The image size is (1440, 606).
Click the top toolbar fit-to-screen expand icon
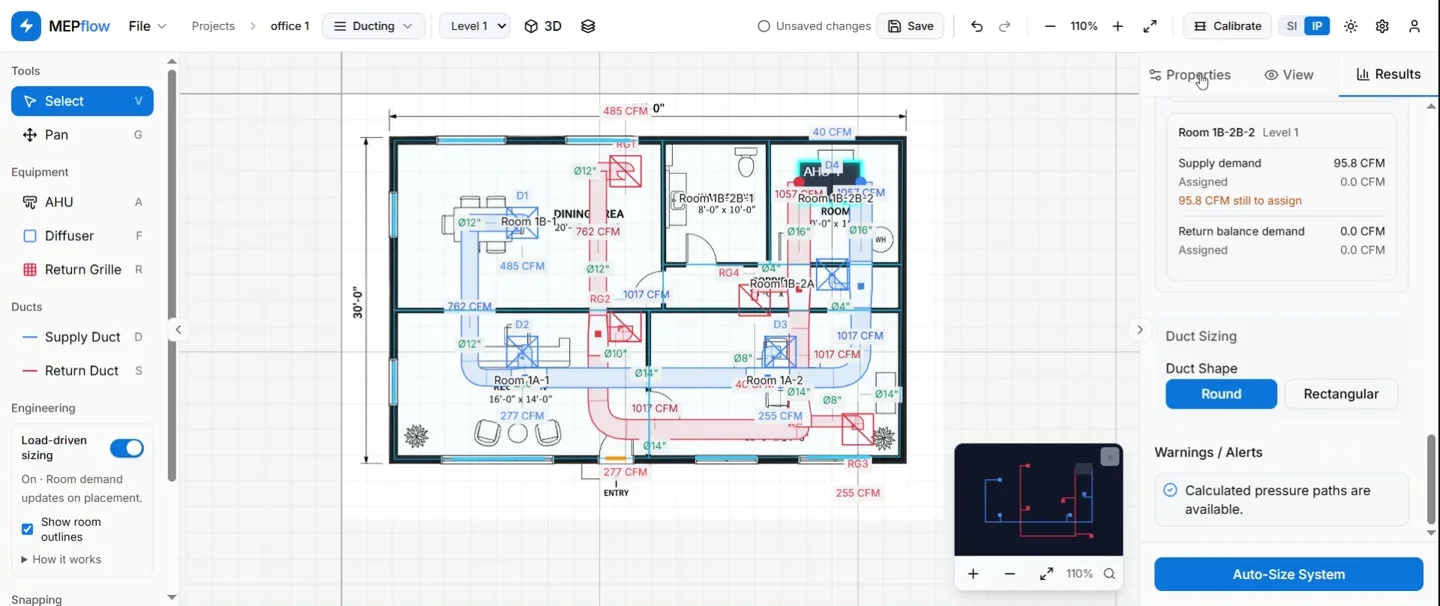tap(1150, 26)
